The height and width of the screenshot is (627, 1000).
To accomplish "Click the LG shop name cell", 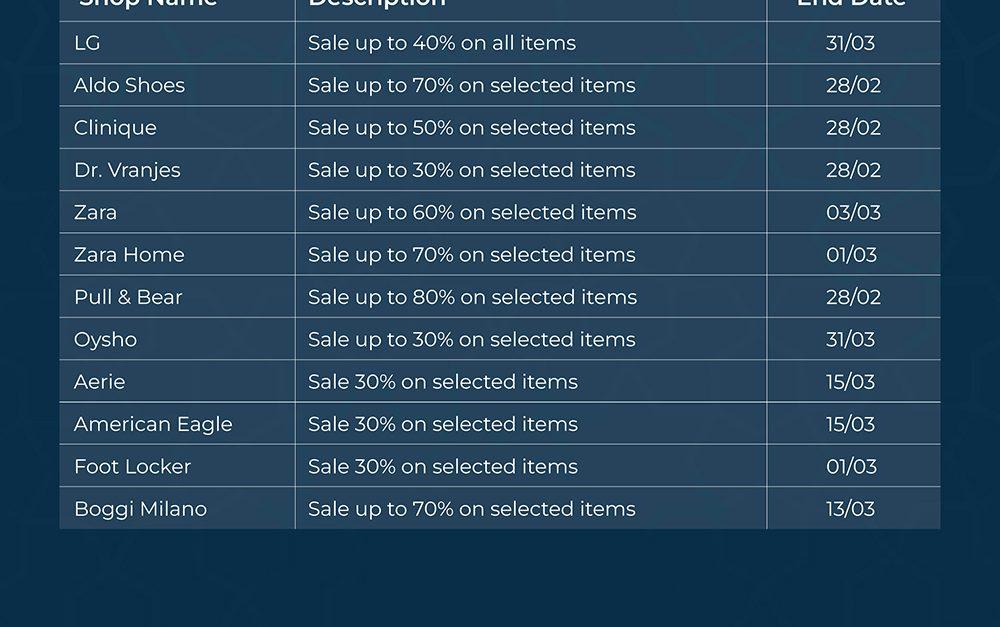I will 87,43.
